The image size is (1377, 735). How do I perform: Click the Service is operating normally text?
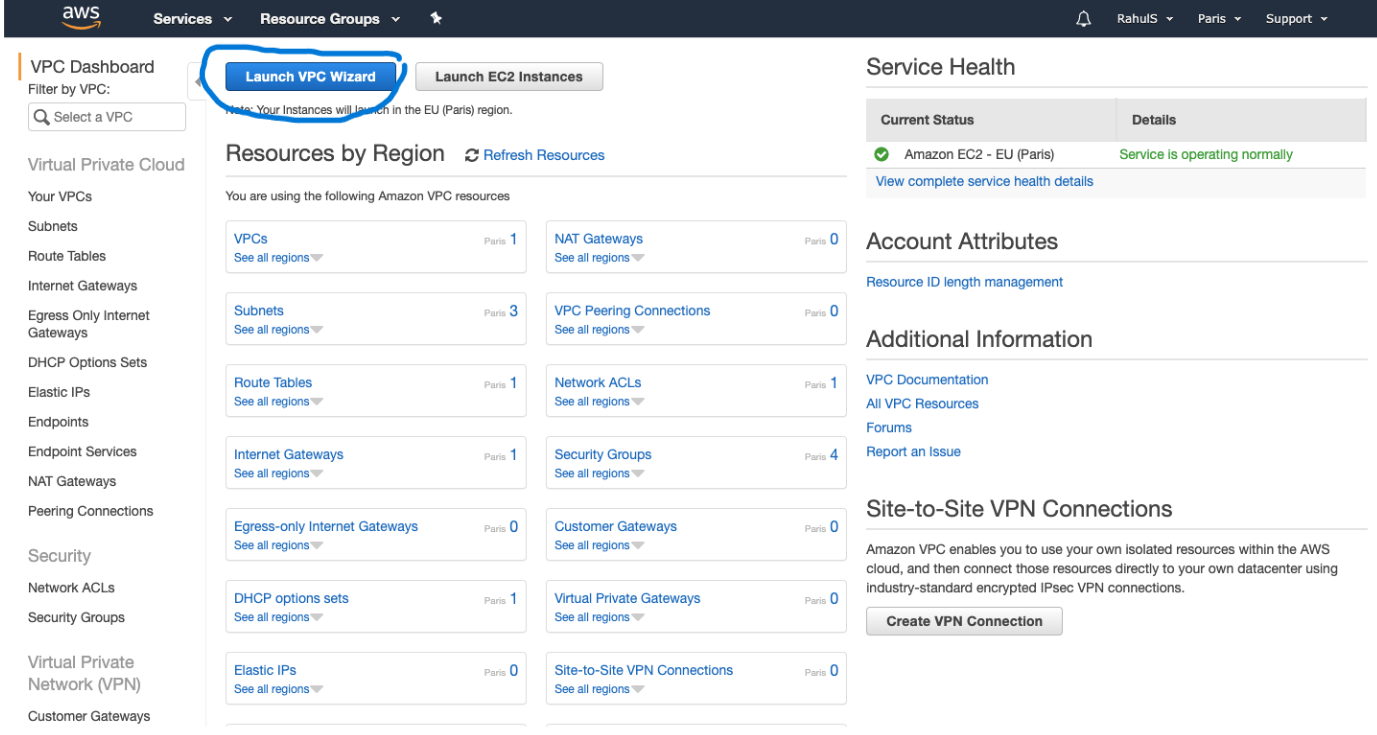point(1206,155)
